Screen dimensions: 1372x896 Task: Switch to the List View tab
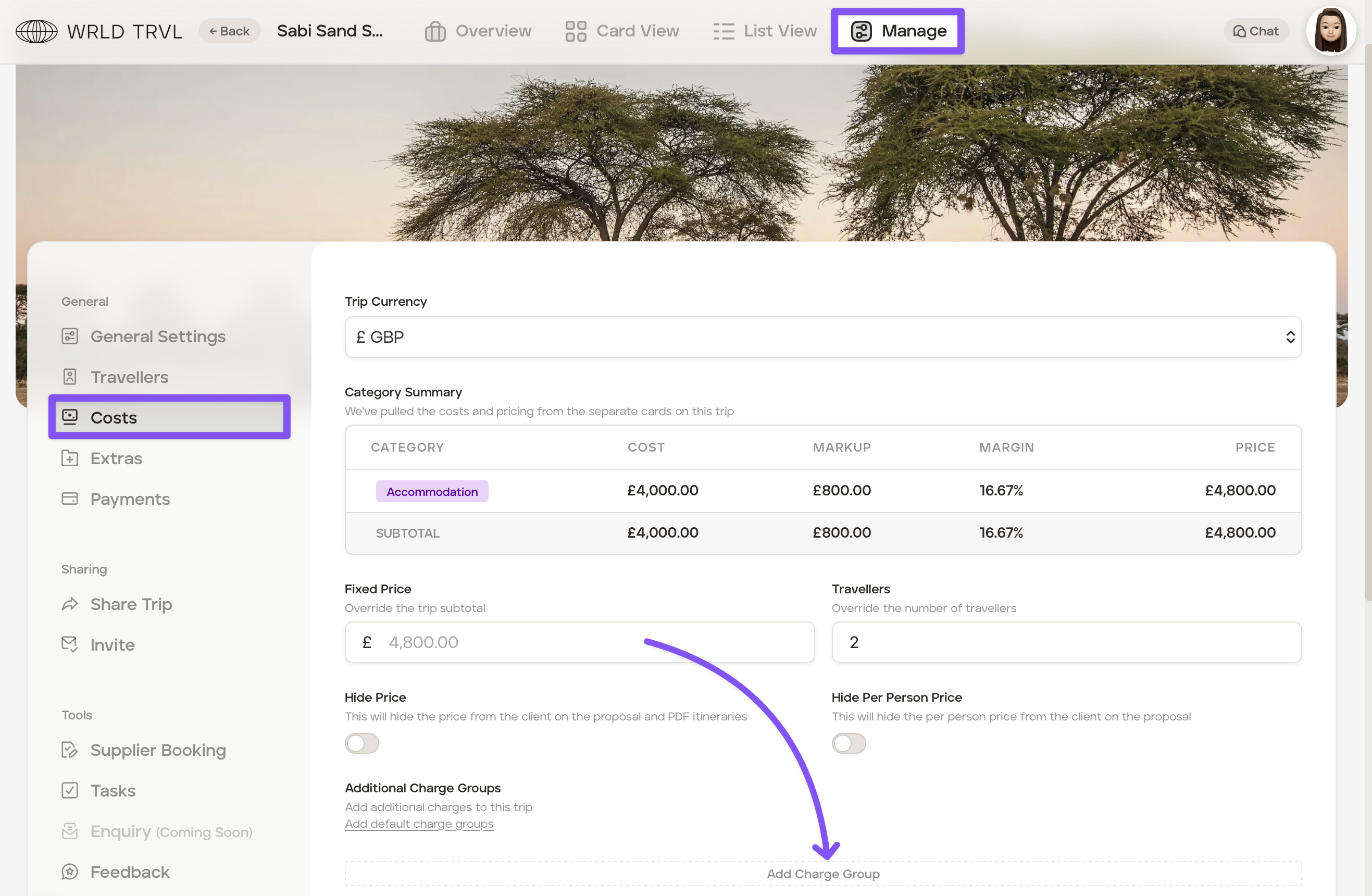(765, 31)
